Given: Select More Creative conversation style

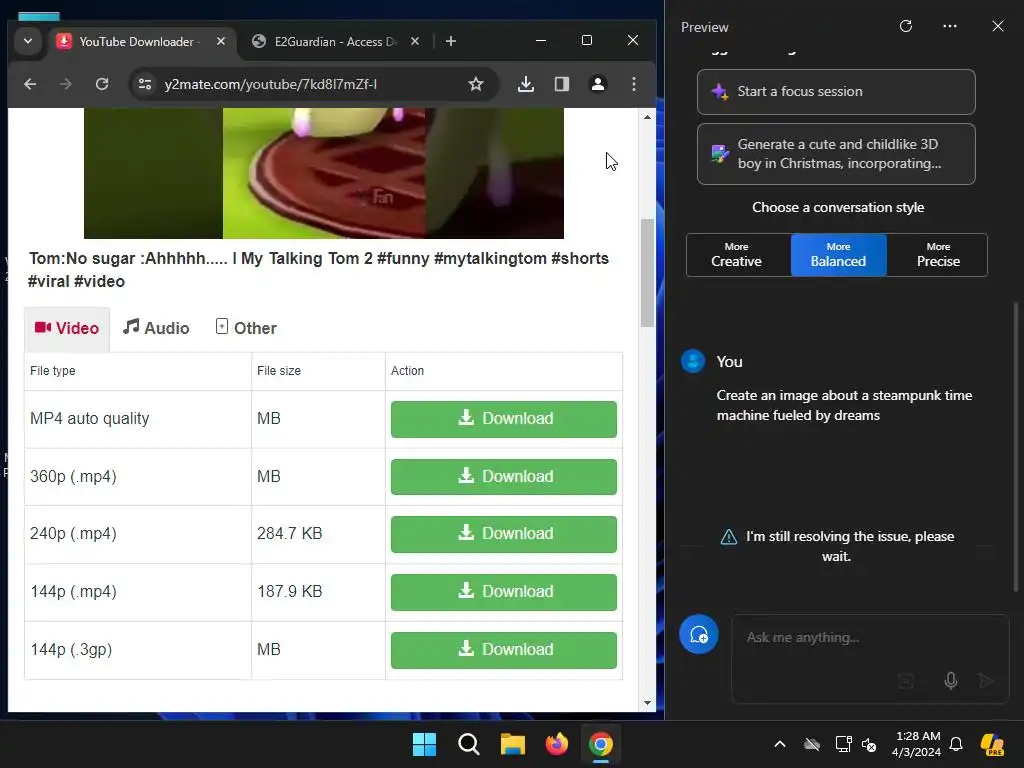Looking at the screenshot, I should (737, 255).
